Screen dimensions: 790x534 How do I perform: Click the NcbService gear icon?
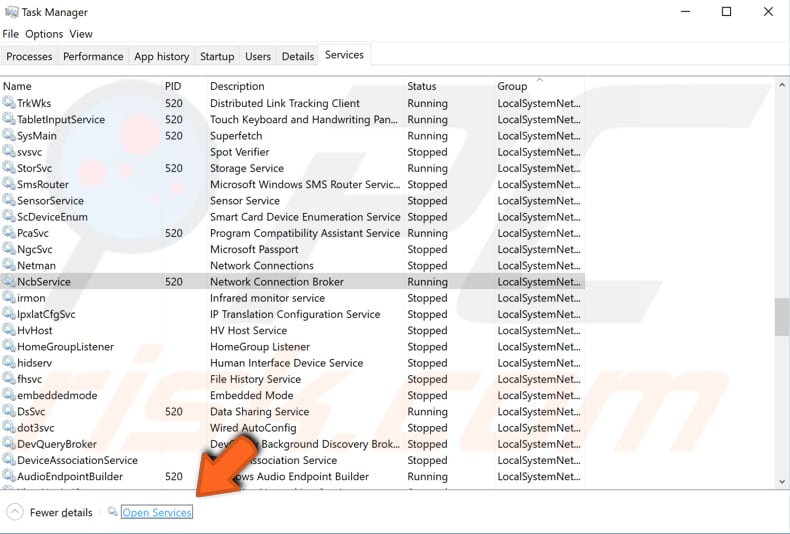click(9, 281)
